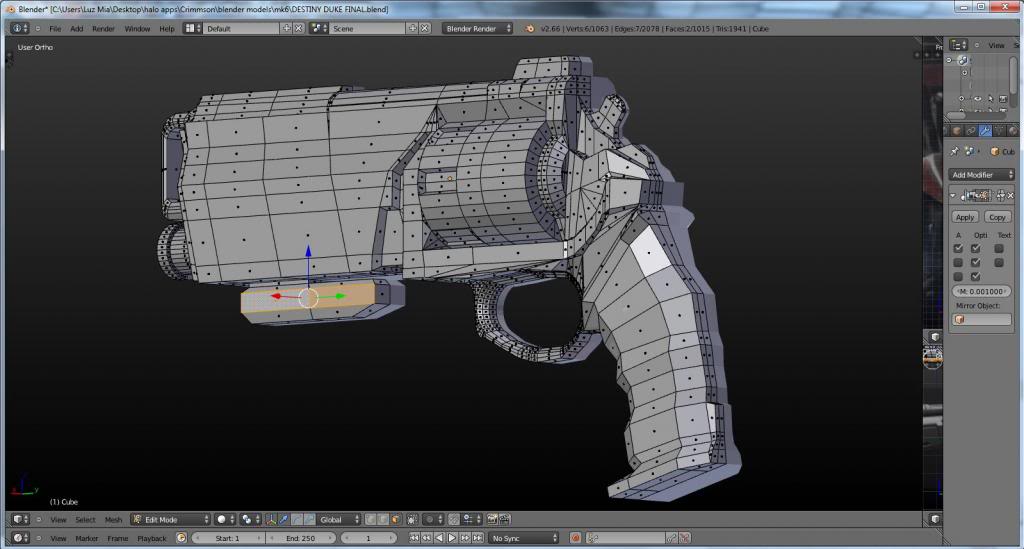Screen dimensions: 1024x549
Task: Open the Mesh menu in 3D view header
Action: tap(113, 520)
